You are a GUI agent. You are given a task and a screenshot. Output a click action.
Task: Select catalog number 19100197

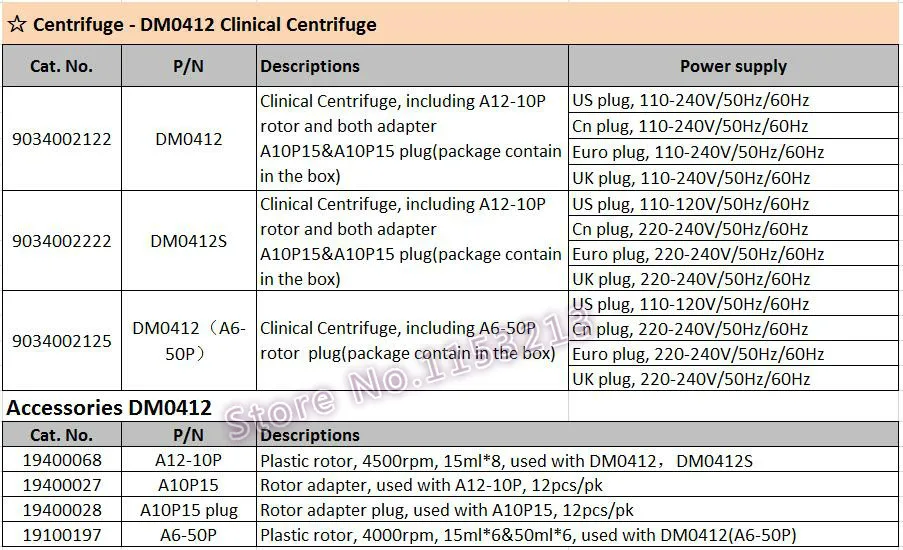tap(62, 534)
